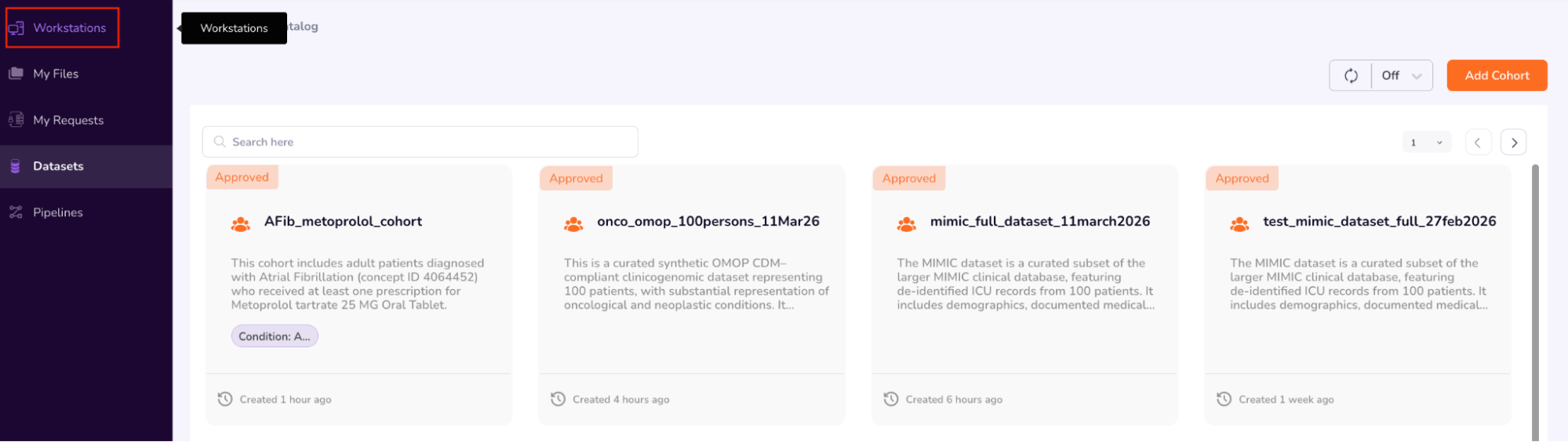
Task: Expand the page number dropdown
Action: (1426, 143)
